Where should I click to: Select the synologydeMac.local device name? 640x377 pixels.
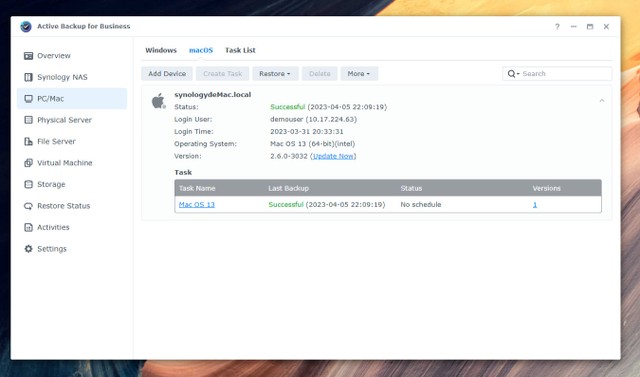click(x=213, y=95)
